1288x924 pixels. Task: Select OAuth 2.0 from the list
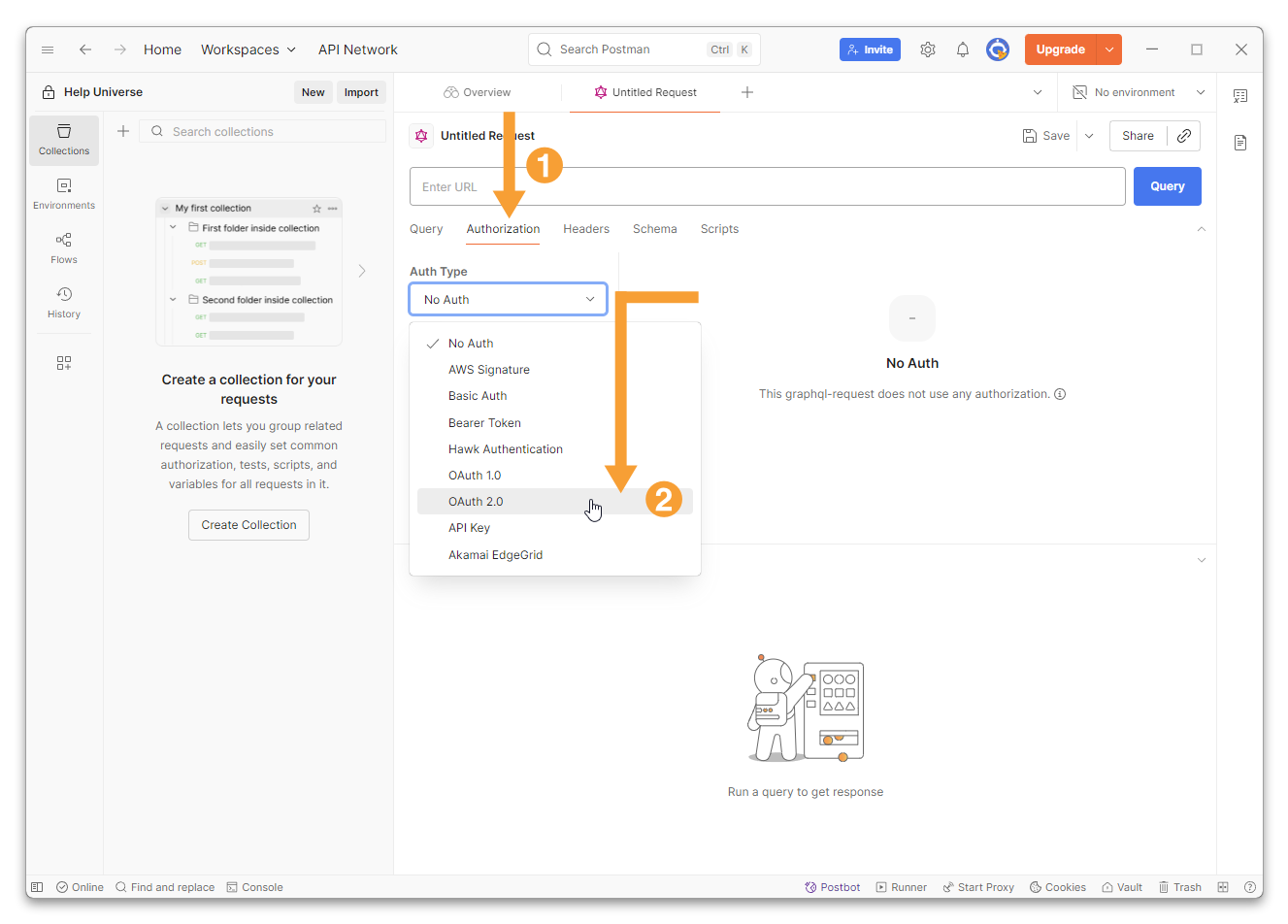coord(555,502)
